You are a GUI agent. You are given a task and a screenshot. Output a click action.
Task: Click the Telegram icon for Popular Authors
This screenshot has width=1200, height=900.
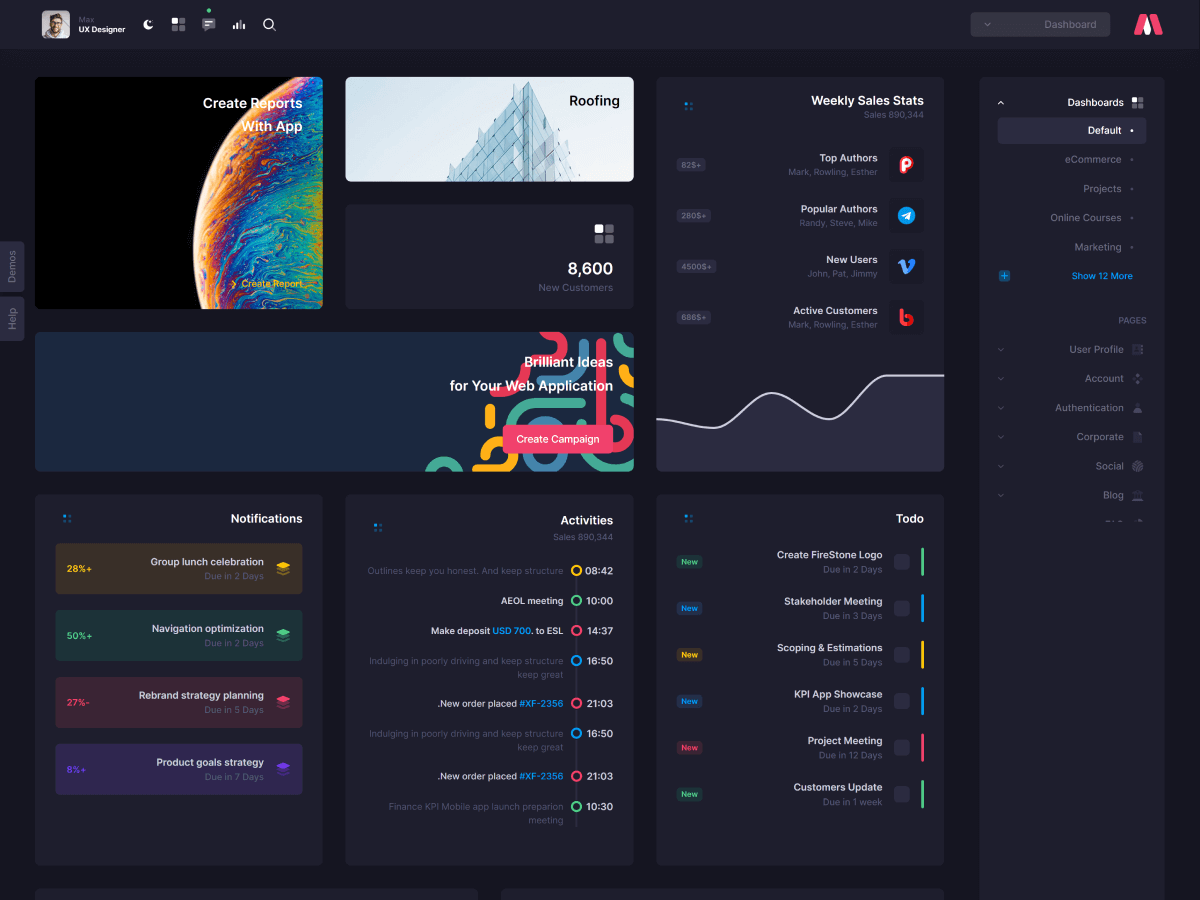pos(906,215)
